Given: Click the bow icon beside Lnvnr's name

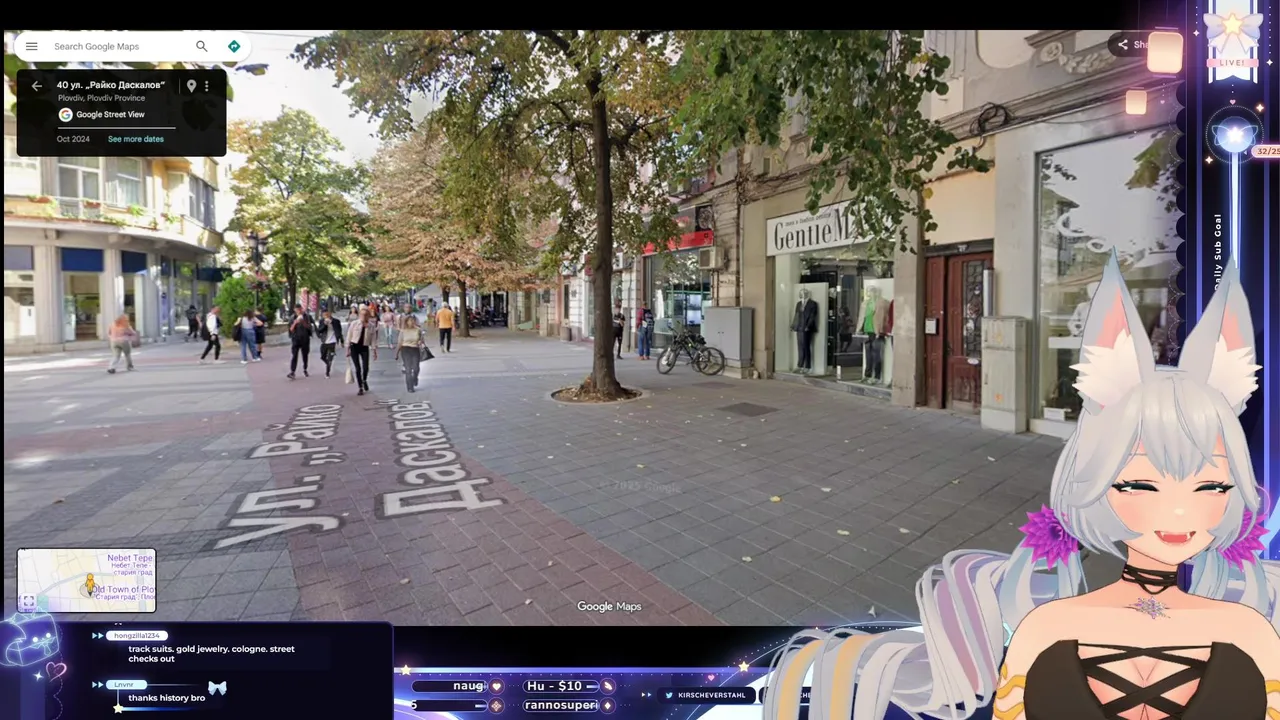Looking at the screenshot, I should click(x=217, y=688).
